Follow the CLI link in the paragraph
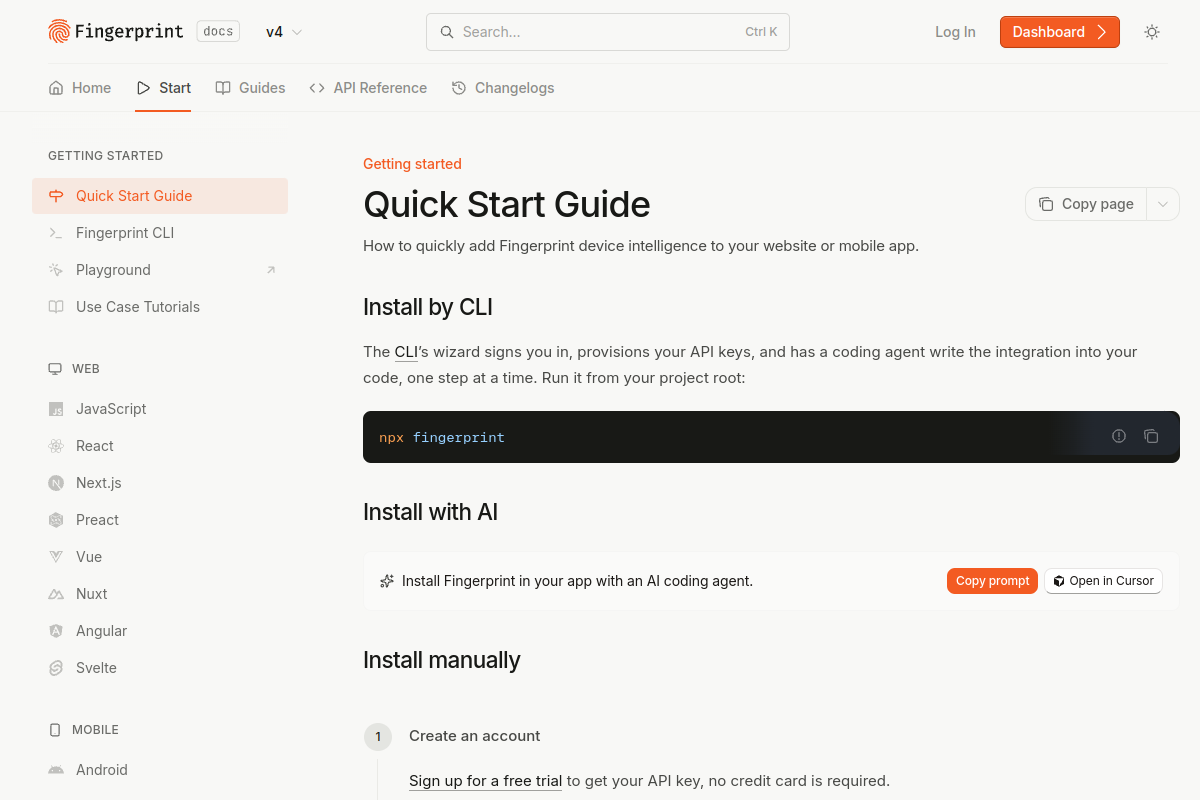 pyautogui.click(x=406, y=352)
